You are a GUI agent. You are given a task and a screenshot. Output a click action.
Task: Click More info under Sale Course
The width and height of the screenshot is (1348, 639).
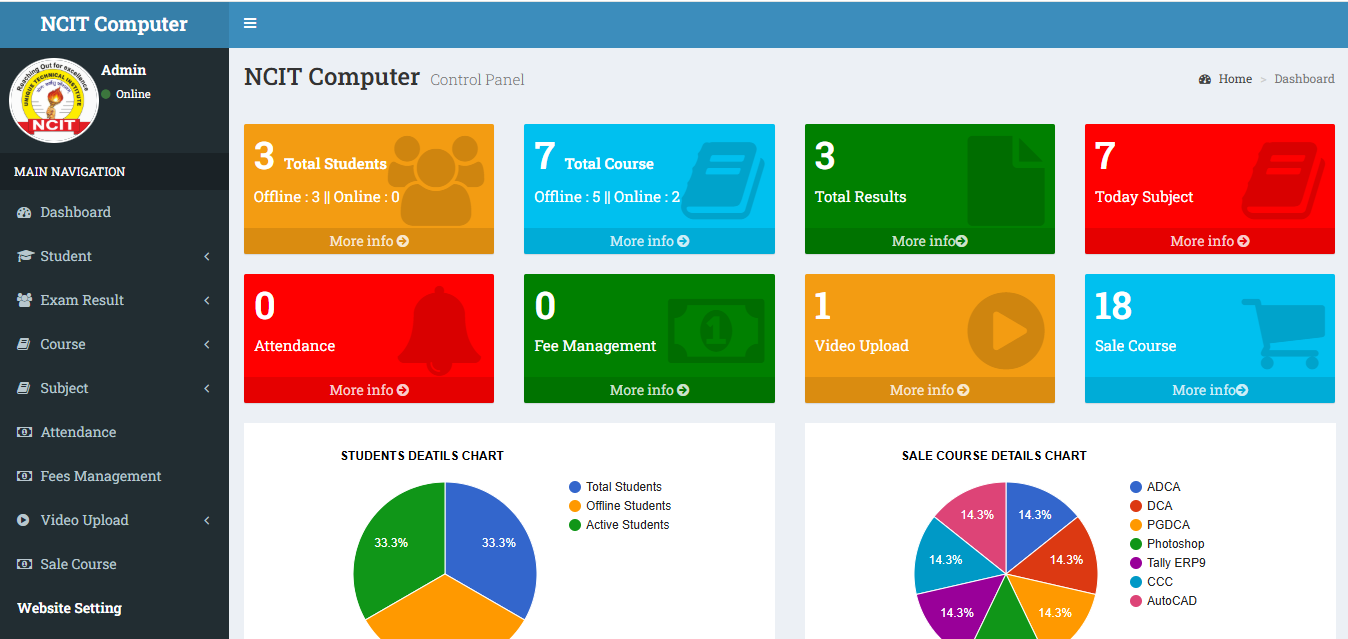click(1209, 390)
